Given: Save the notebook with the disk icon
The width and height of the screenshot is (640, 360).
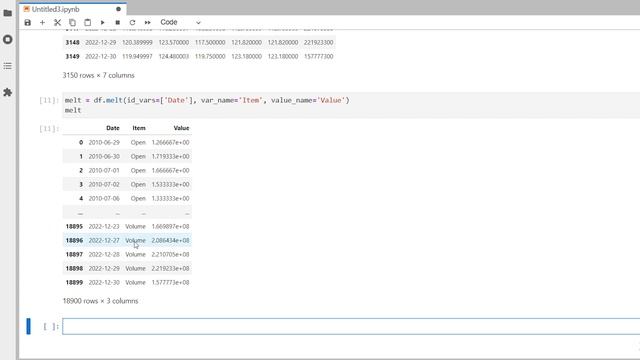Looking at the screenshot, I should pos(27,22).
